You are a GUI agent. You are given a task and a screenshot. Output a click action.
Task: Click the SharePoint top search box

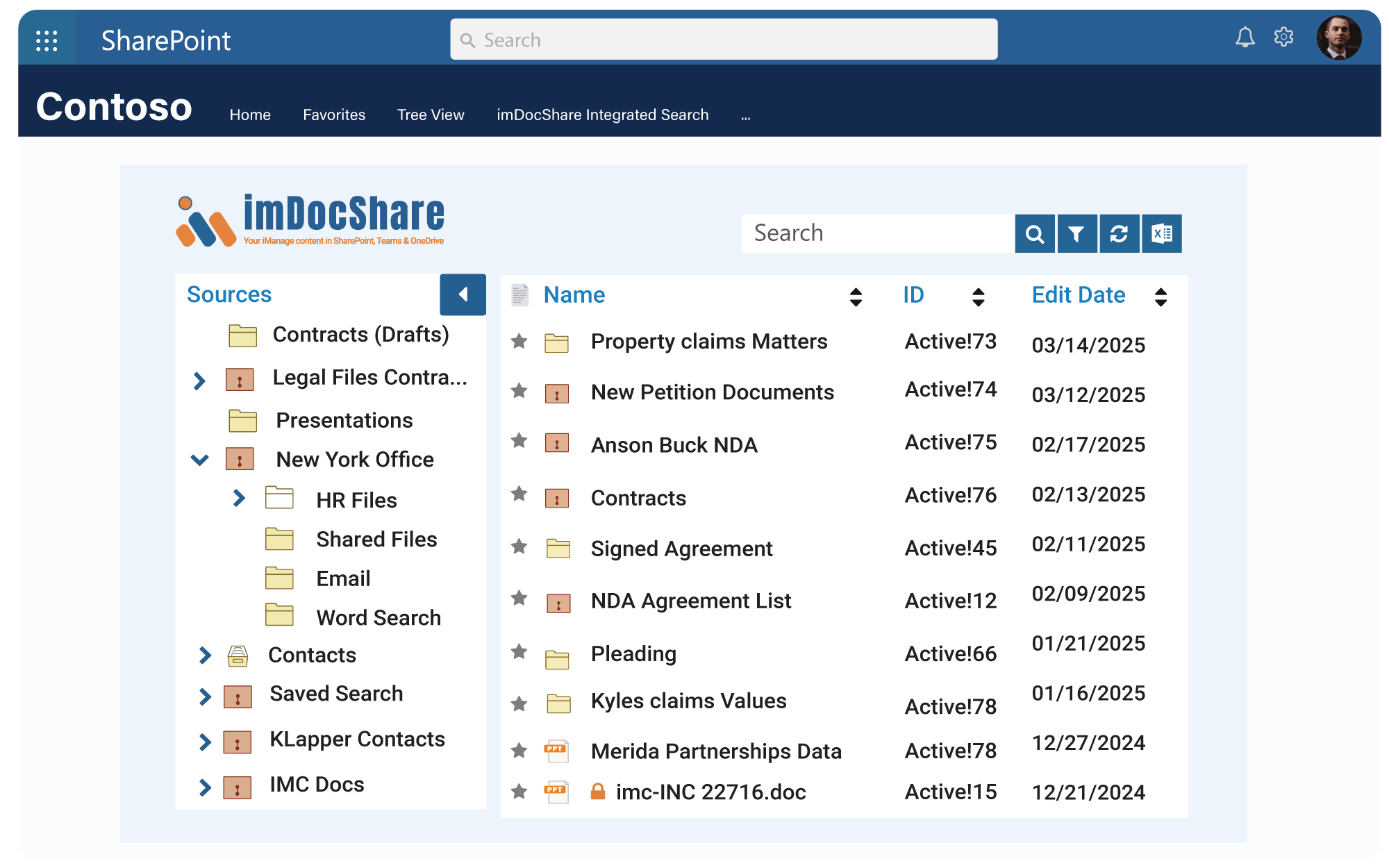[x=724, y=40]
